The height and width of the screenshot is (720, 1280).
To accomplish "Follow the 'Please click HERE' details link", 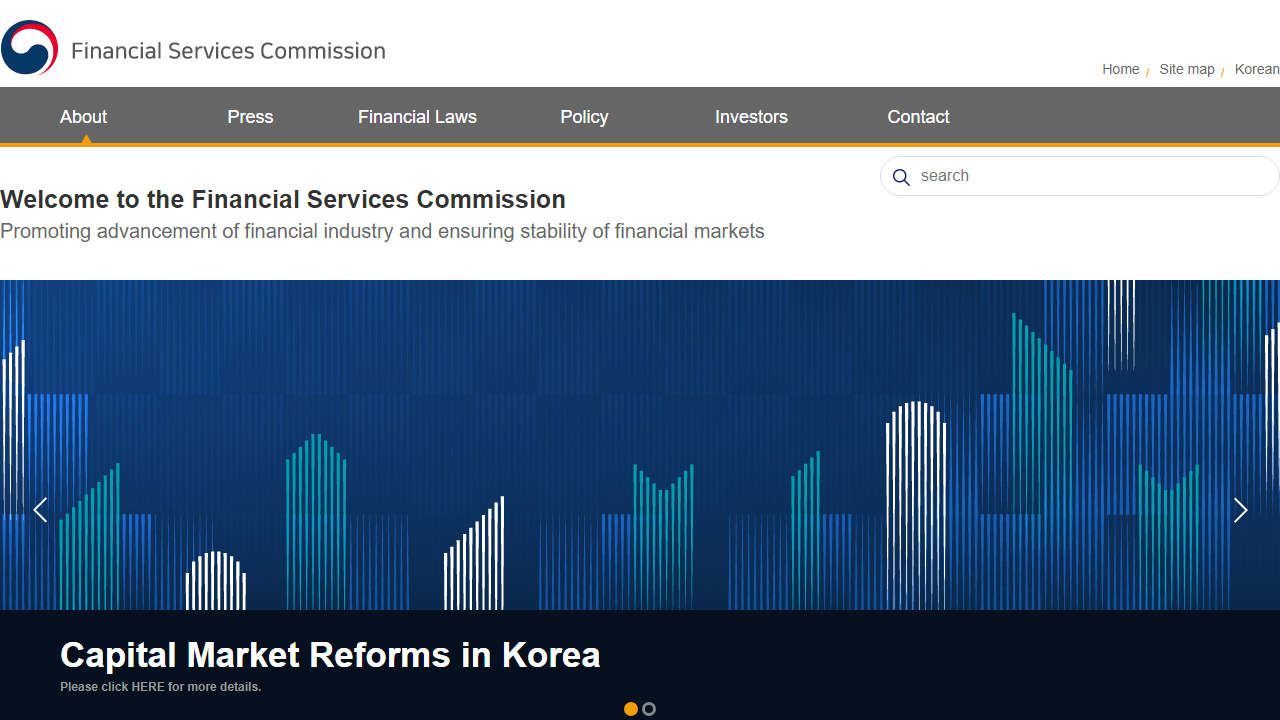I will (160, 687).
